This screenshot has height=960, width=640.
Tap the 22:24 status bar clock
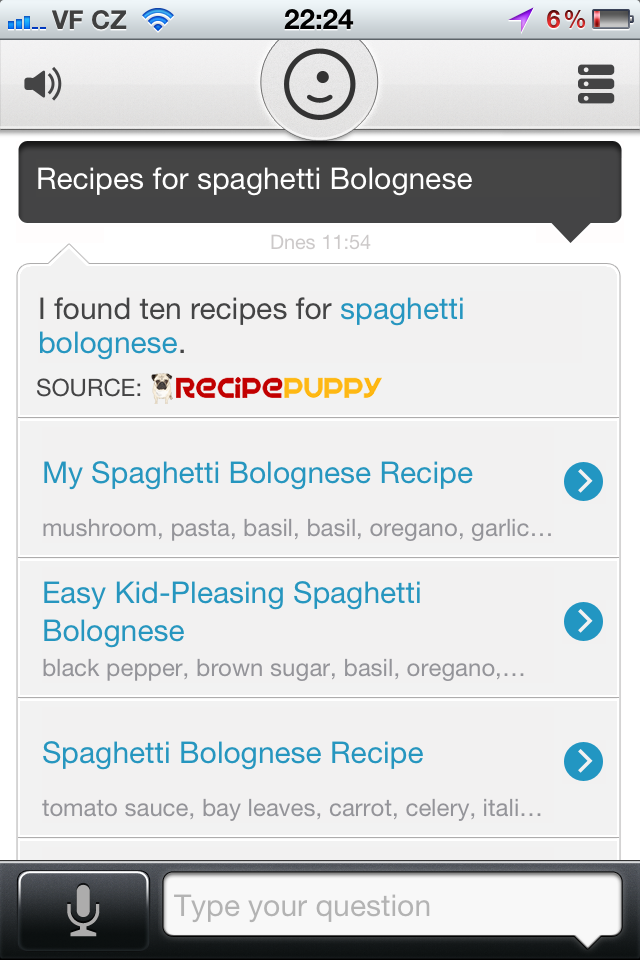click(318, 18)
